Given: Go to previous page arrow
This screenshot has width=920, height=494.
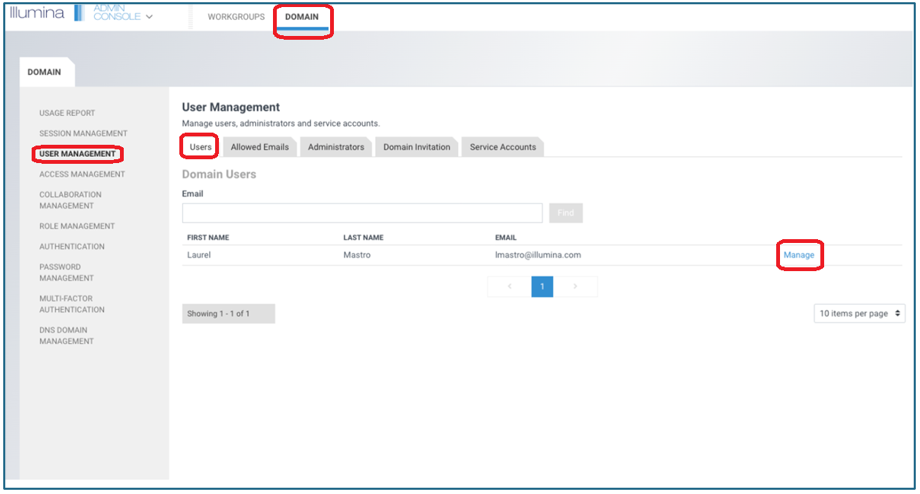Looking at the screenshot, I should coord(509,287).
